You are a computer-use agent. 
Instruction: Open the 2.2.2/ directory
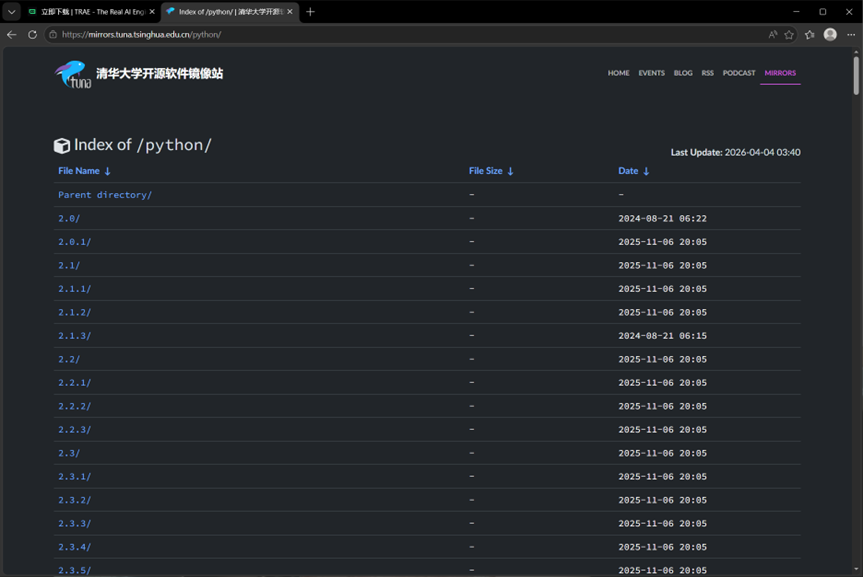coord(75,406)
